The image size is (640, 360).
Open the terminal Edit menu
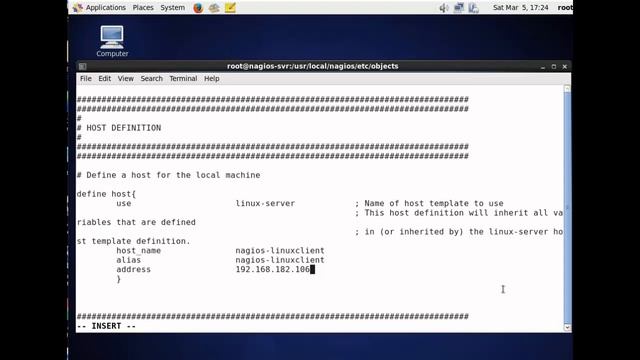[x=104, y=78]
